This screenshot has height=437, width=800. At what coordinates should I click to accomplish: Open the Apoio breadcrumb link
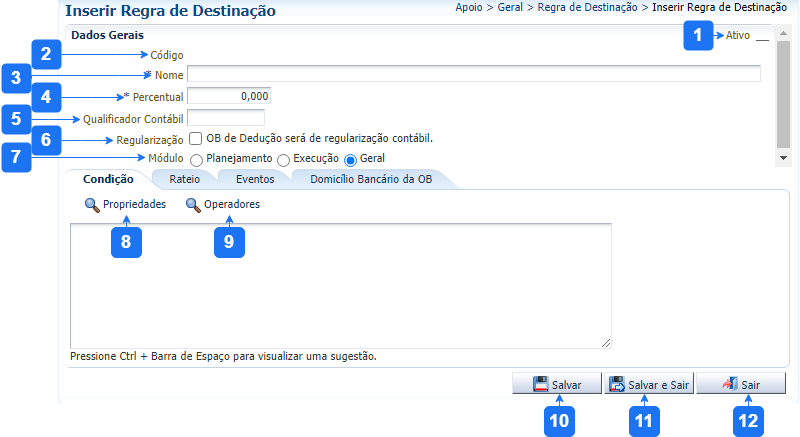point(470,7)
